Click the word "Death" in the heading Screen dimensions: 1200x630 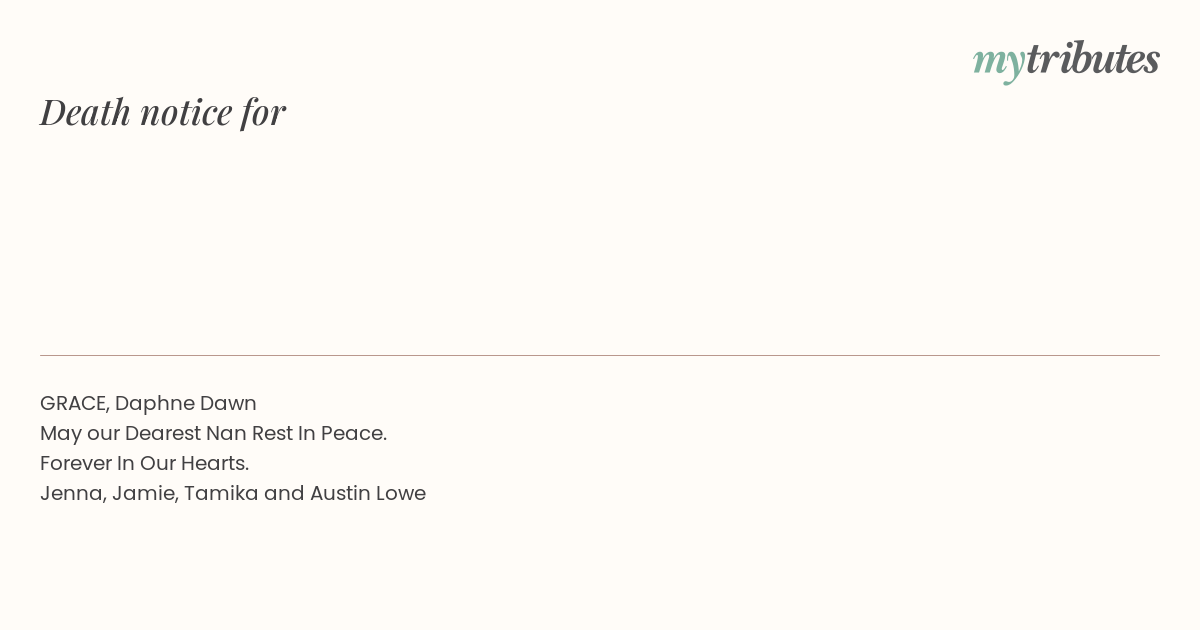86,112
